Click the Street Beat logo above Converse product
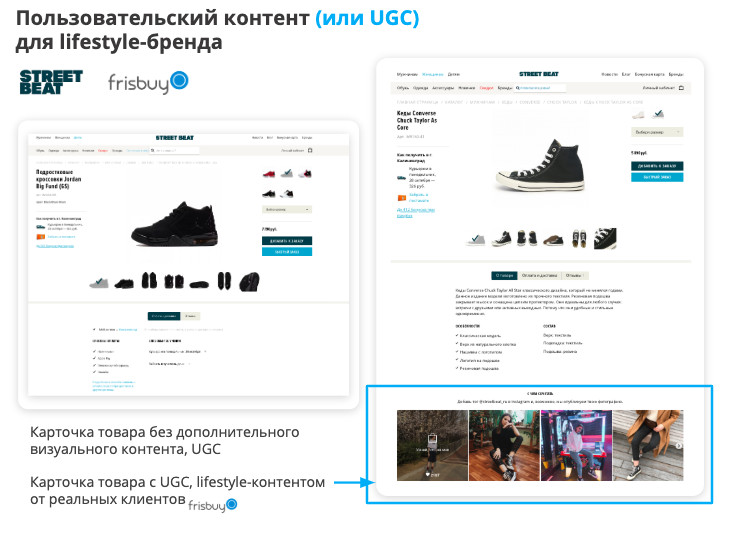The width and height of the screenshot is (744, 533). [x=539, y=74]
